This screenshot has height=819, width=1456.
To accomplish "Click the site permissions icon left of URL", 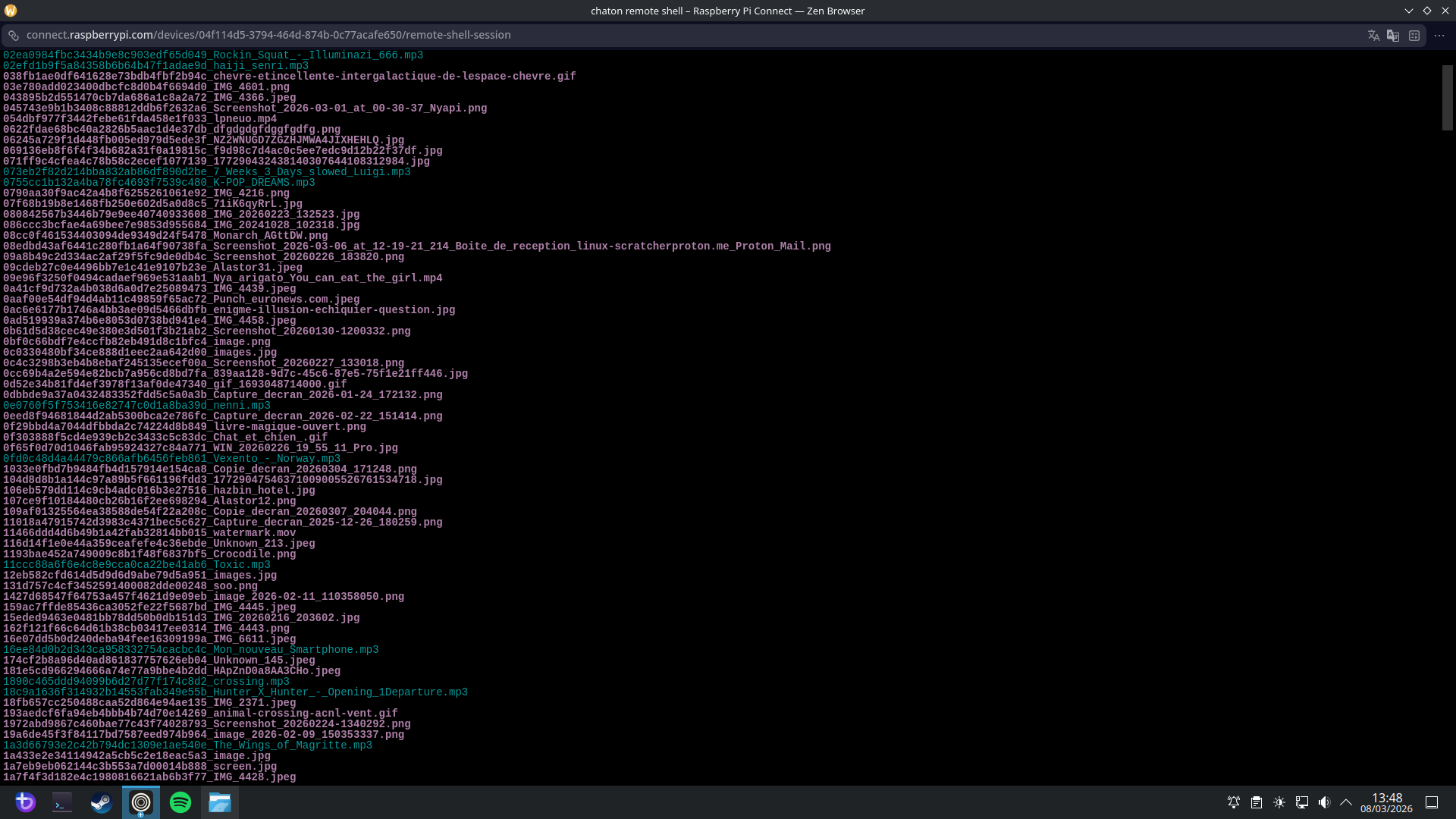I will click(x=14, y=36).
